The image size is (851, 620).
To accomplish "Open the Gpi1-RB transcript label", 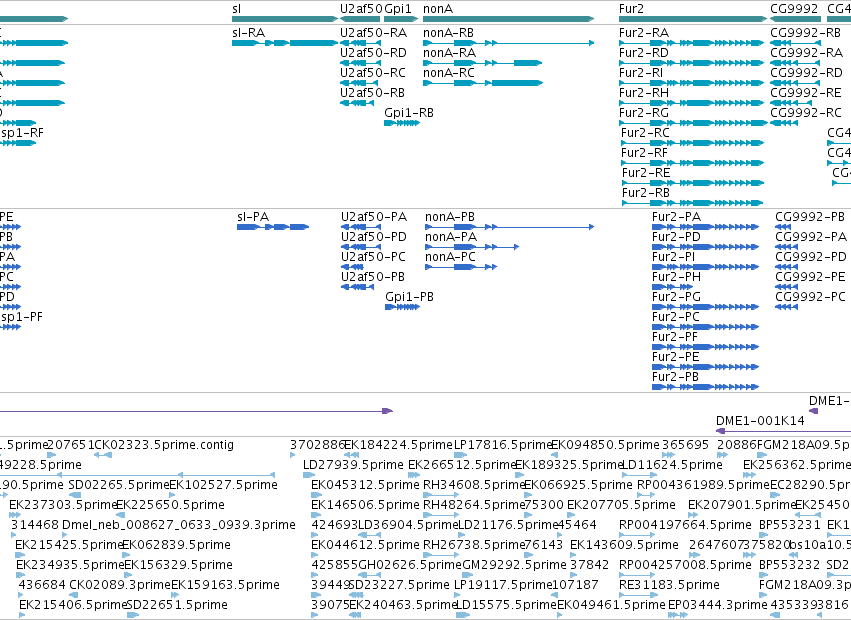I will 409,113.
